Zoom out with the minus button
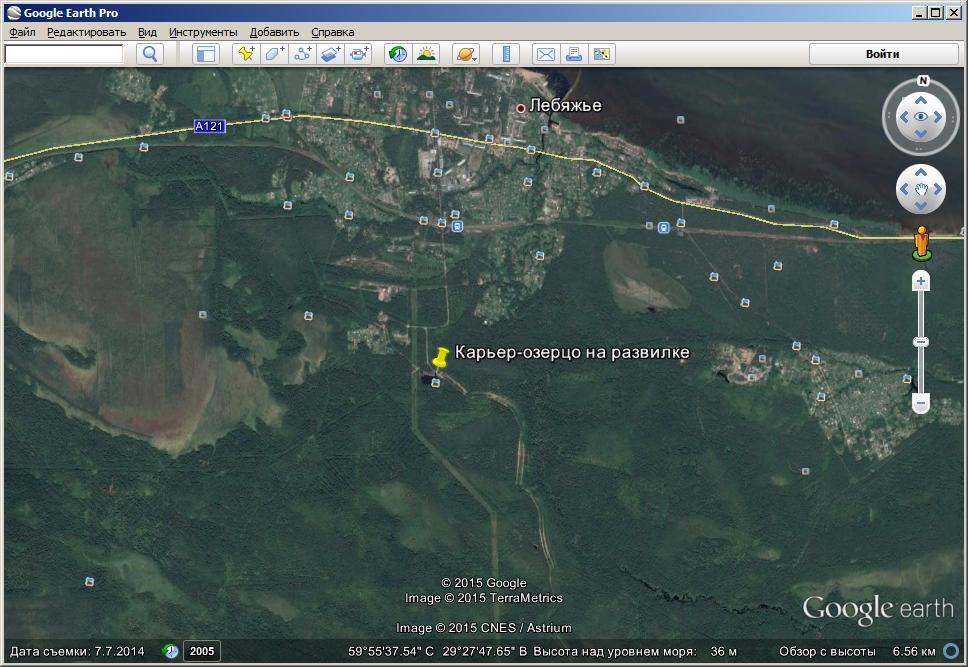 920,403
